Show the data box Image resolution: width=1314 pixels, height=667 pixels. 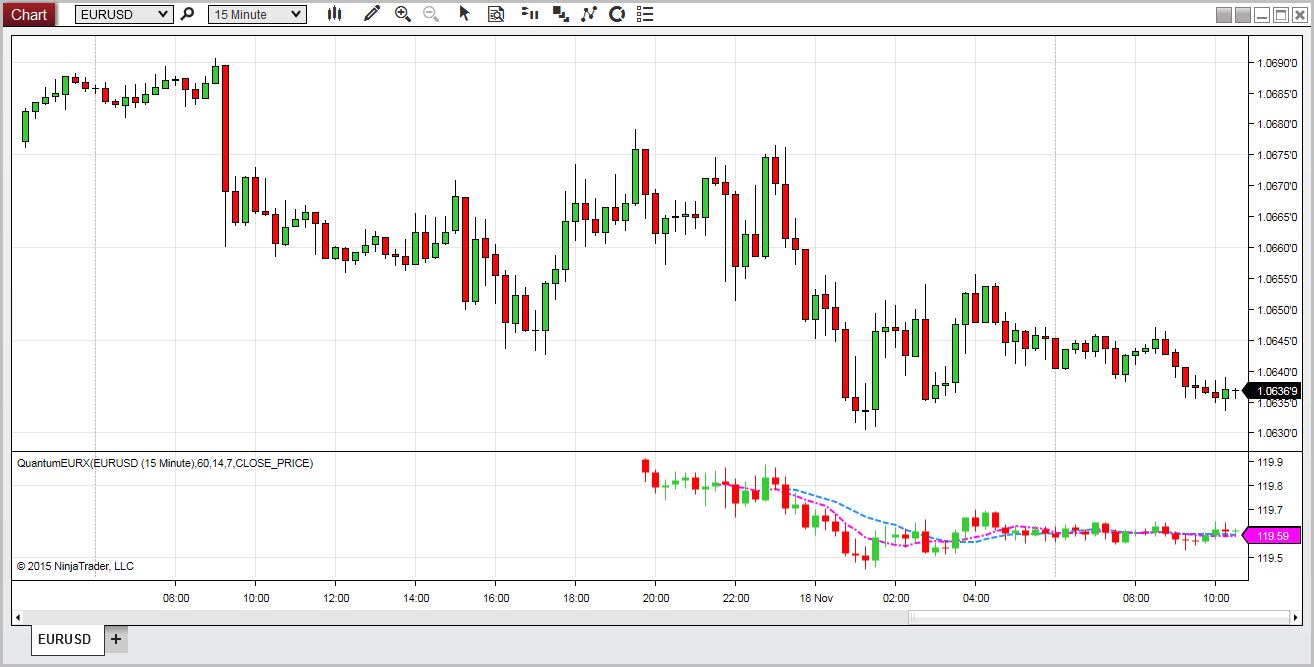click(496, 14)
